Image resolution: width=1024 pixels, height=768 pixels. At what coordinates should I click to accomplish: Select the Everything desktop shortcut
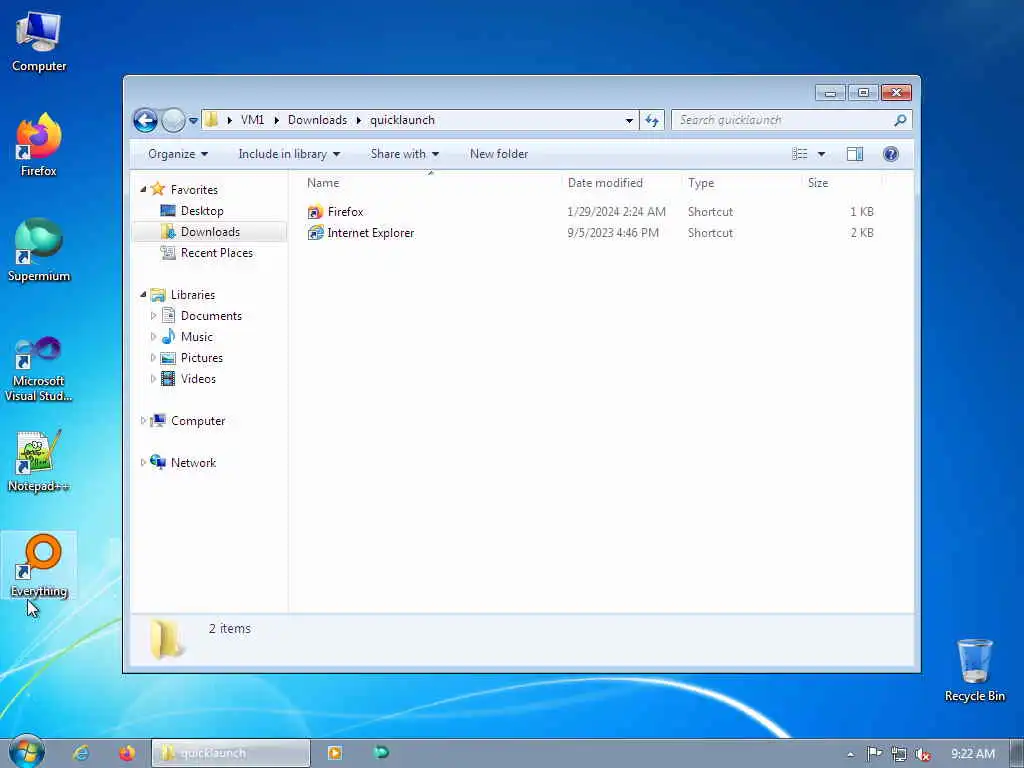tap(39, 566)
